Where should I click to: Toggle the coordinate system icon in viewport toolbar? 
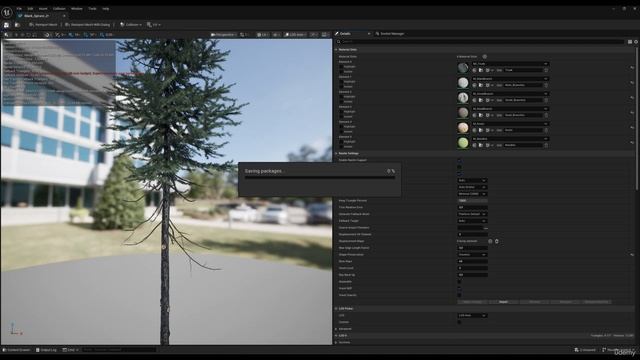(48, 35)
